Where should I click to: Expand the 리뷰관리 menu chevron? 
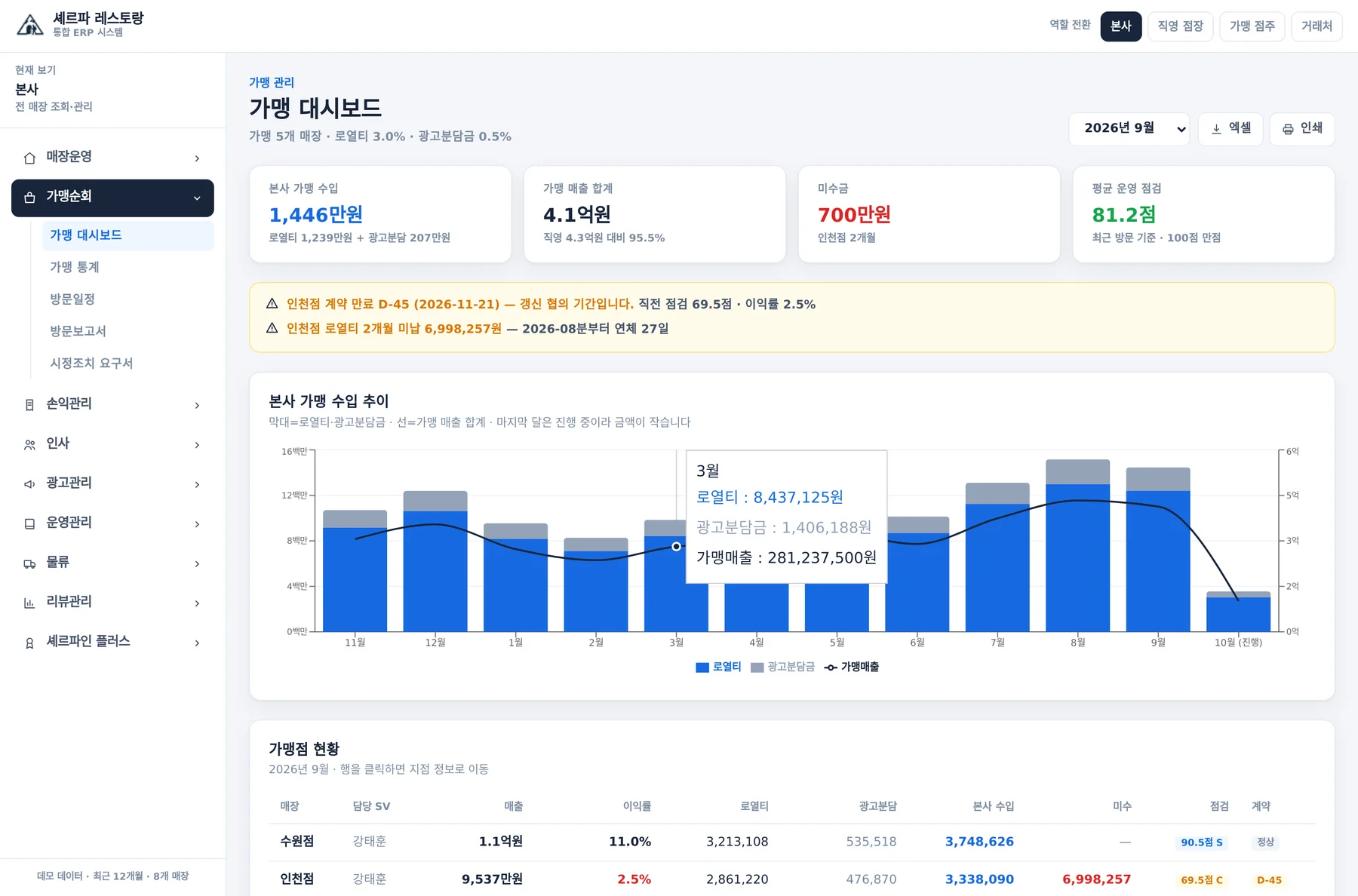(197, 603)
